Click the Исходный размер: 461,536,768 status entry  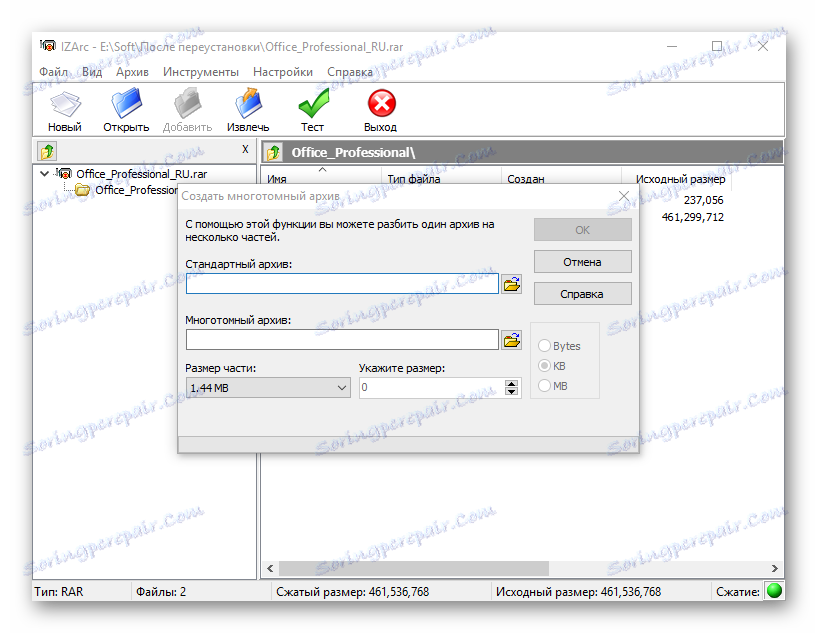pyautogui.click(x=579, y=591)
